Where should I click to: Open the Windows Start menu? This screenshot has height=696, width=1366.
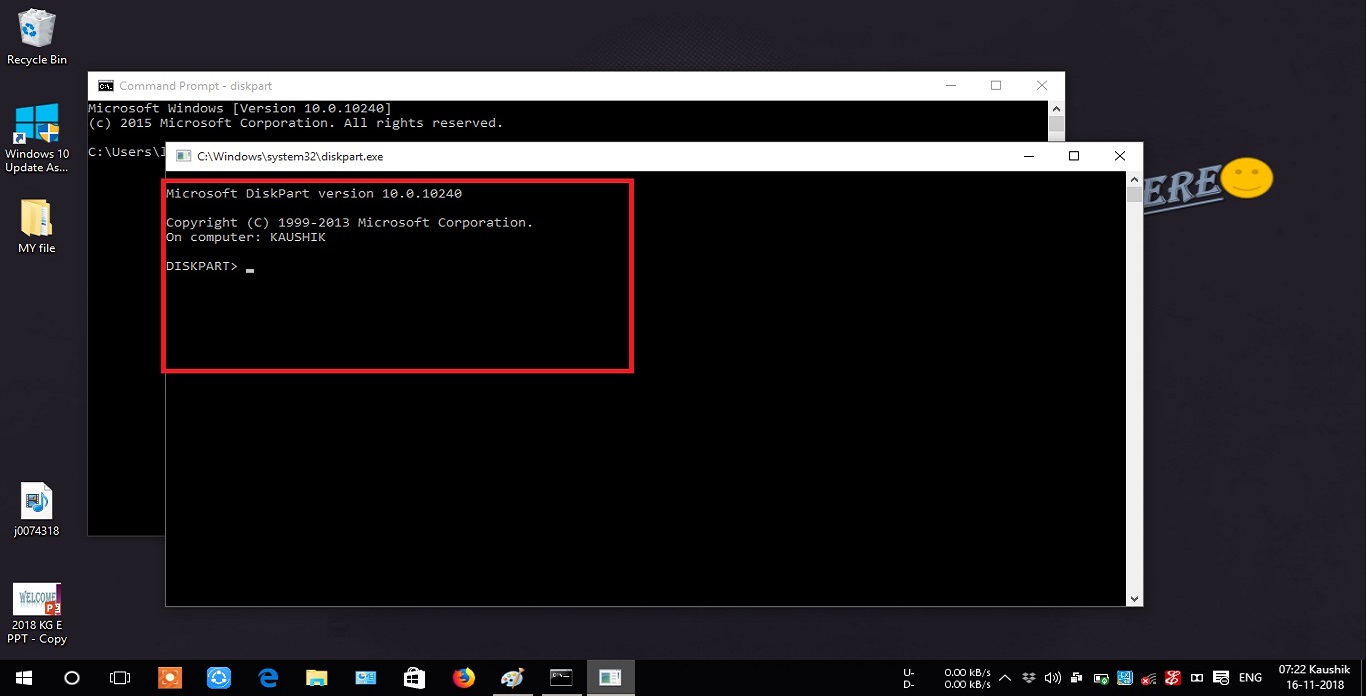pyautogui.click(x=23, y=678)
